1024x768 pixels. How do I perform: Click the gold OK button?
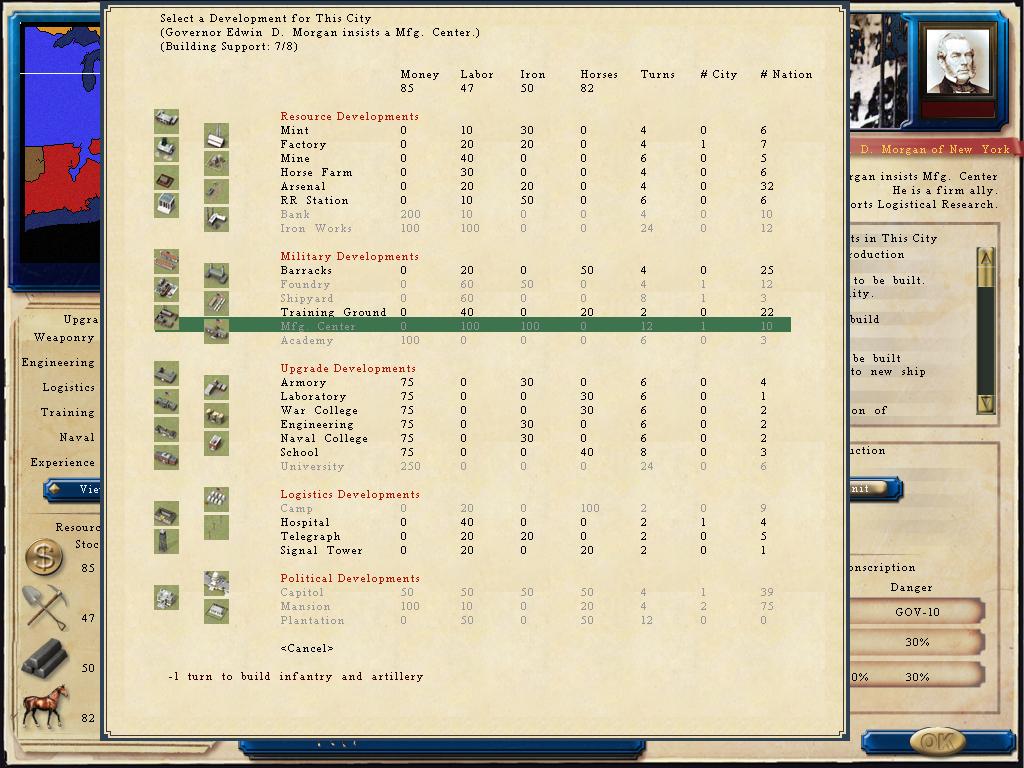tap(937, 742)
